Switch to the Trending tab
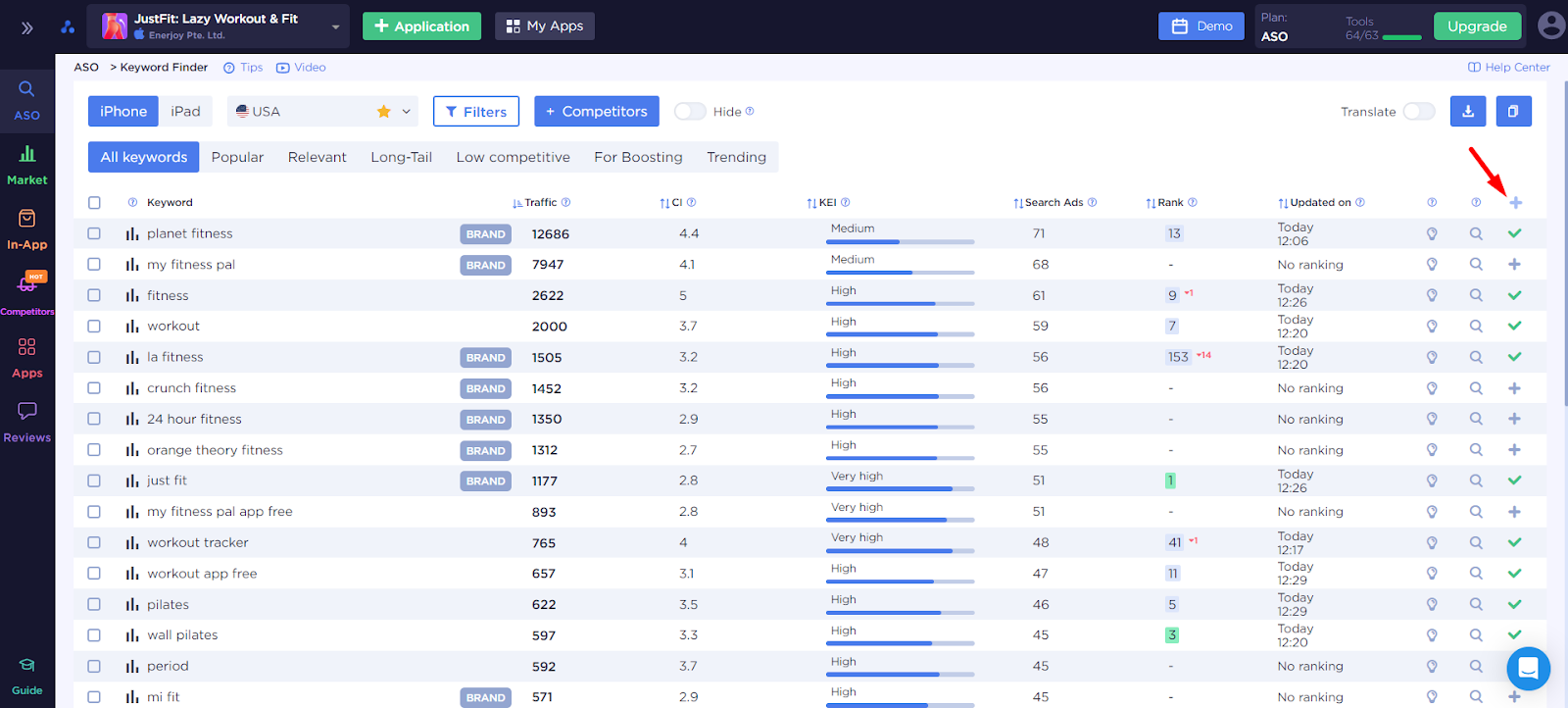Viewport: 1568px width, 708px height. [737, 157]
